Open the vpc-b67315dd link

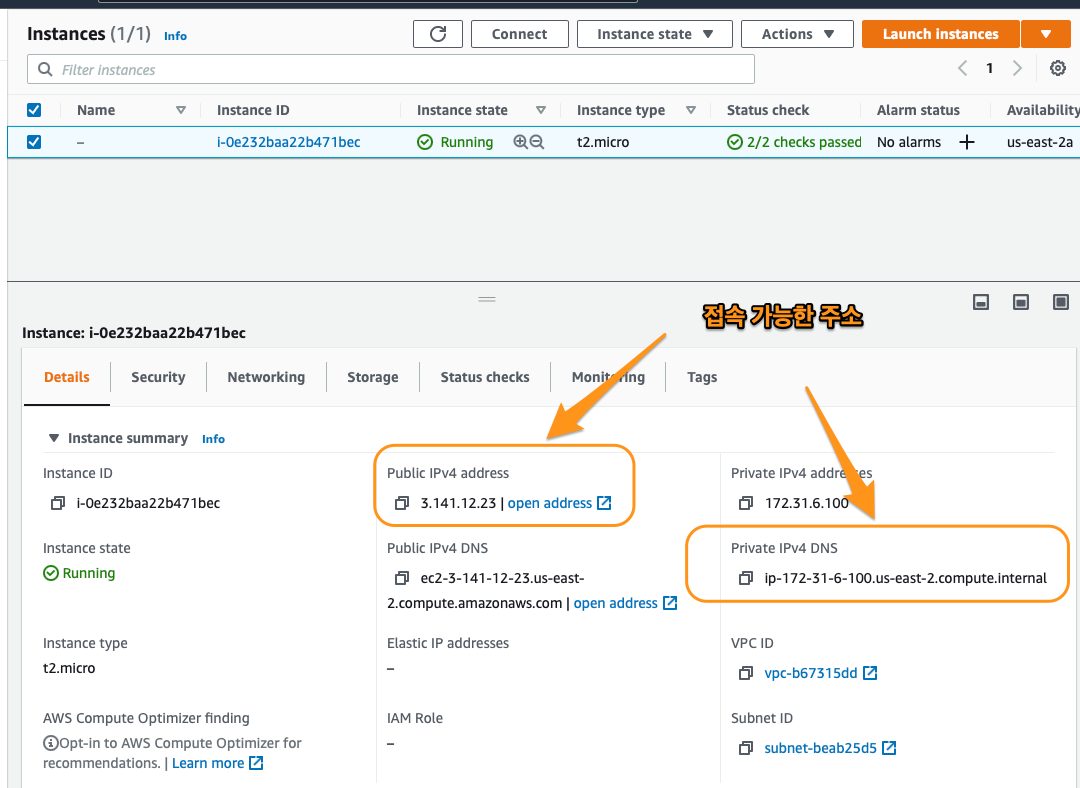pyautogui.click(x=811, y=673)
